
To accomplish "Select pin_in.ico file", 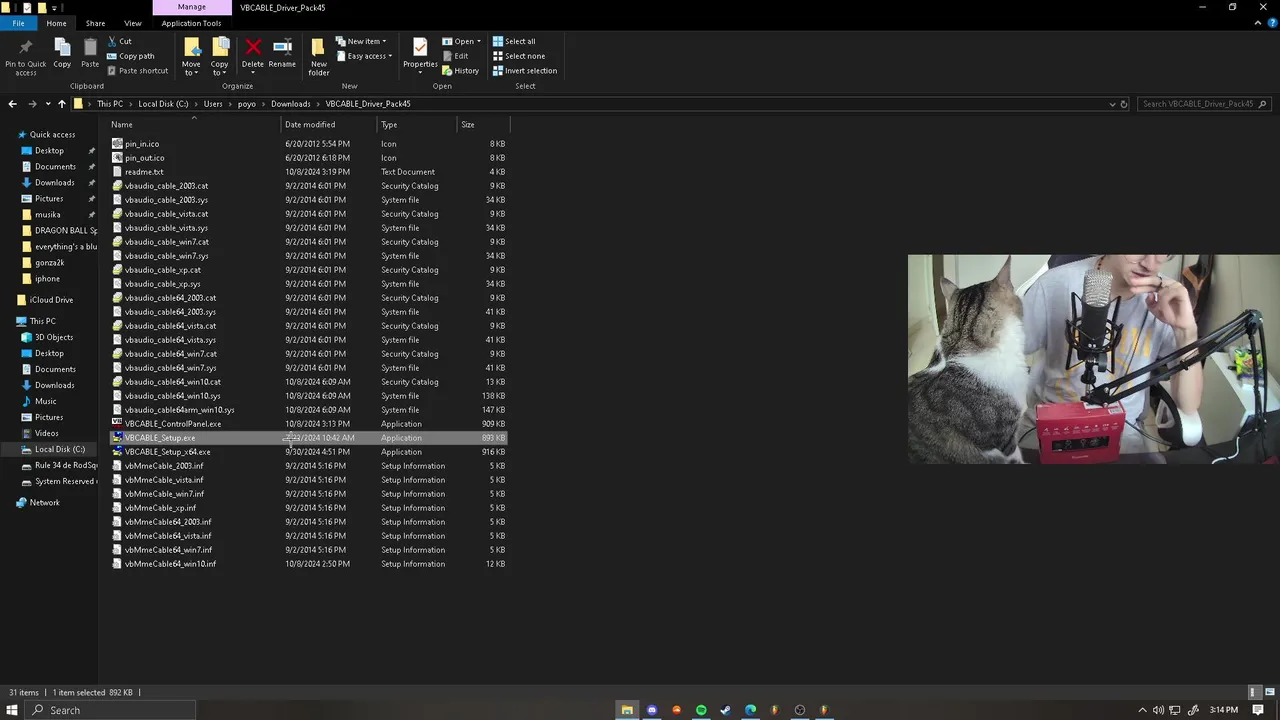I will [x=141, y=144].
